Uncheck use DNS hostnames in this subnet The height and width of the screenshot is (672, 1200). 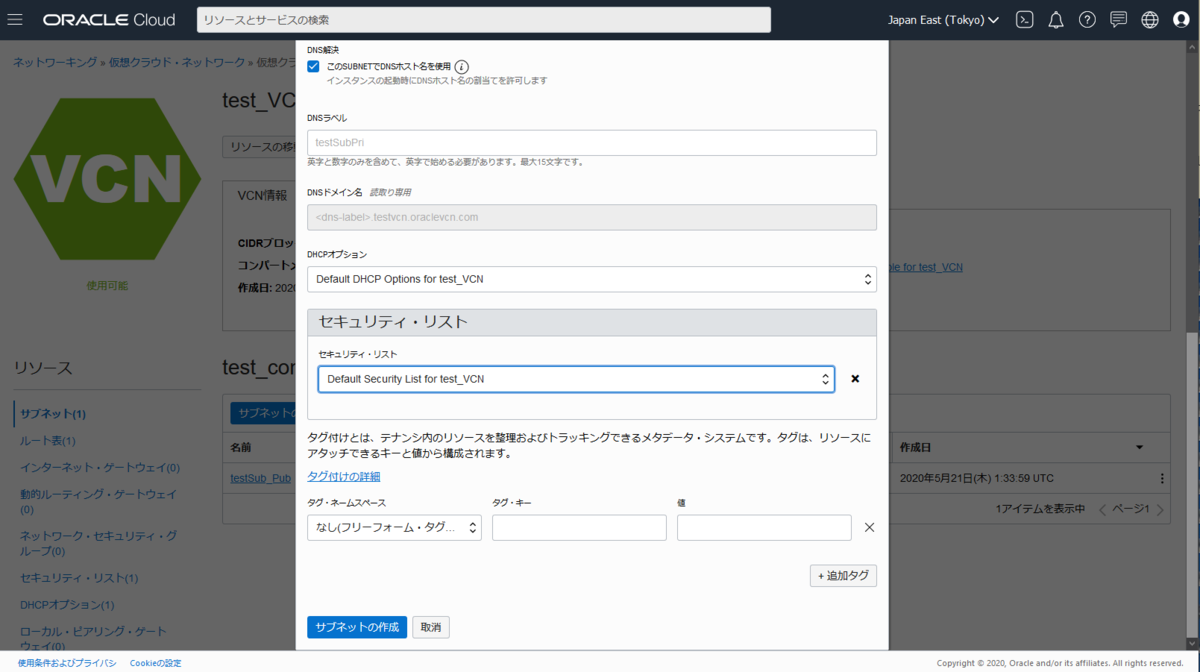pos(313,66)
